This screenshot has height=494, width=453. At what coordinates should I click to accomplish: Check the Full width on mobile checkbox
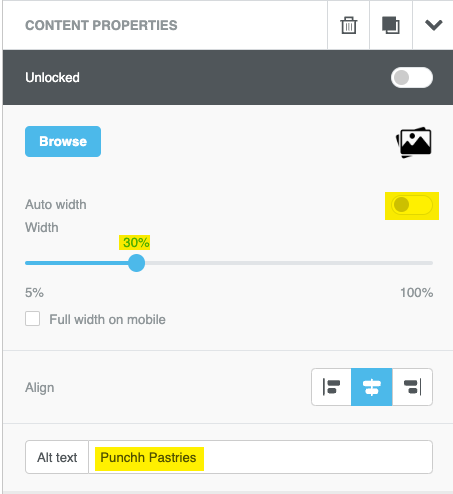coord(32,319)
